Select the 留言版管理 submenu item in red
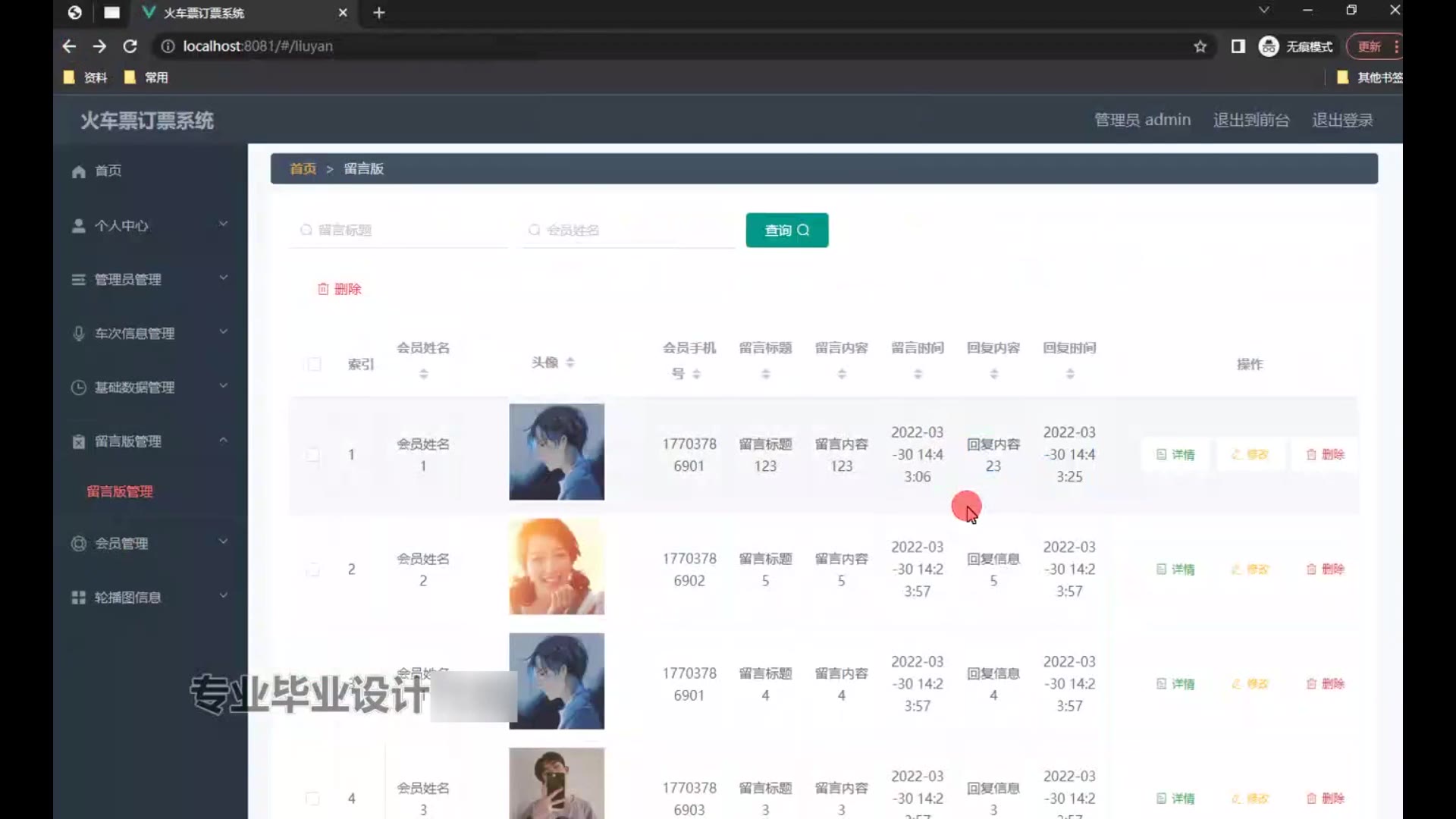Image resolution: width=1456 pixels, height=819 pixels. pos(120,491)
